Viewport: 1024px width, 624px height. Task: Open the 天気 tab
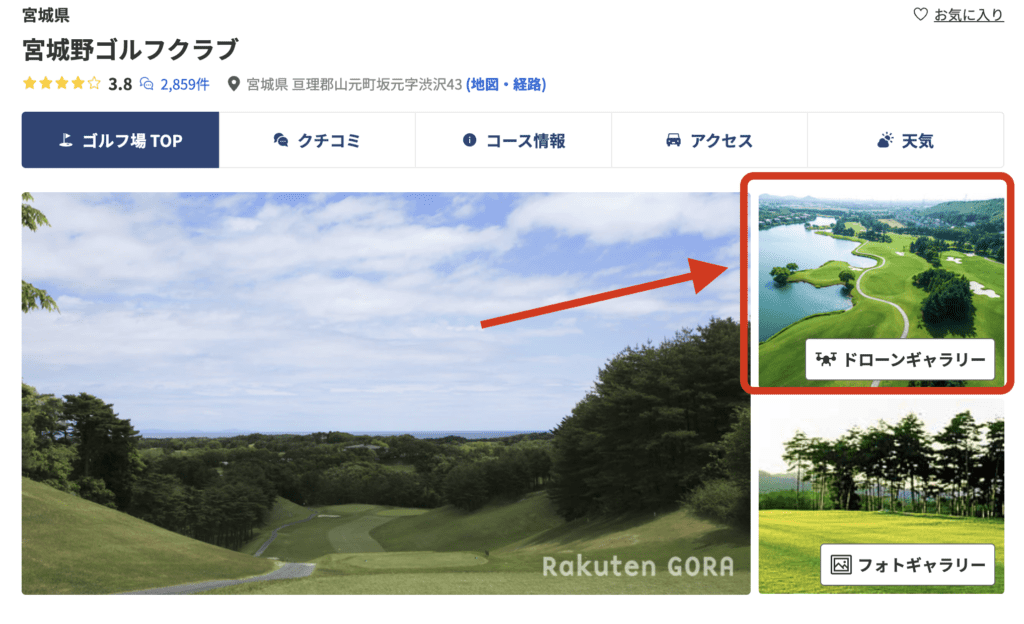click(x=905, y=140)
